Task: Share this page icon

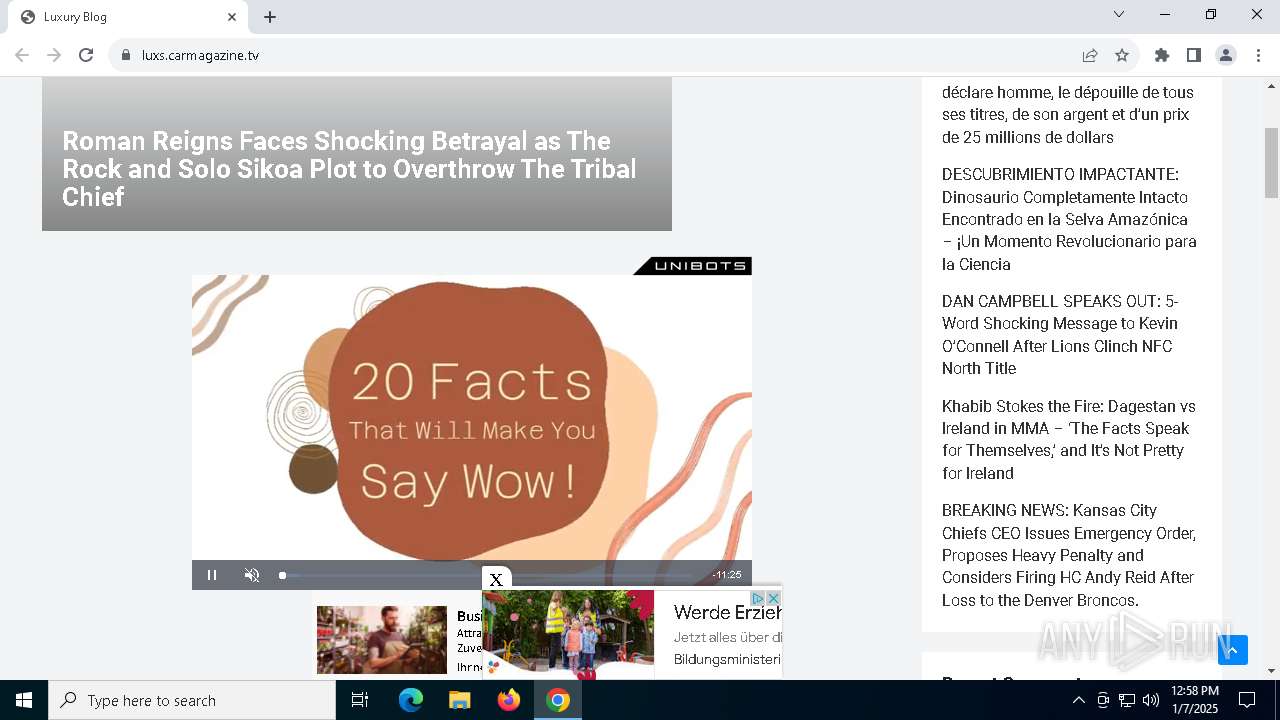Action: coord(1090,55)
